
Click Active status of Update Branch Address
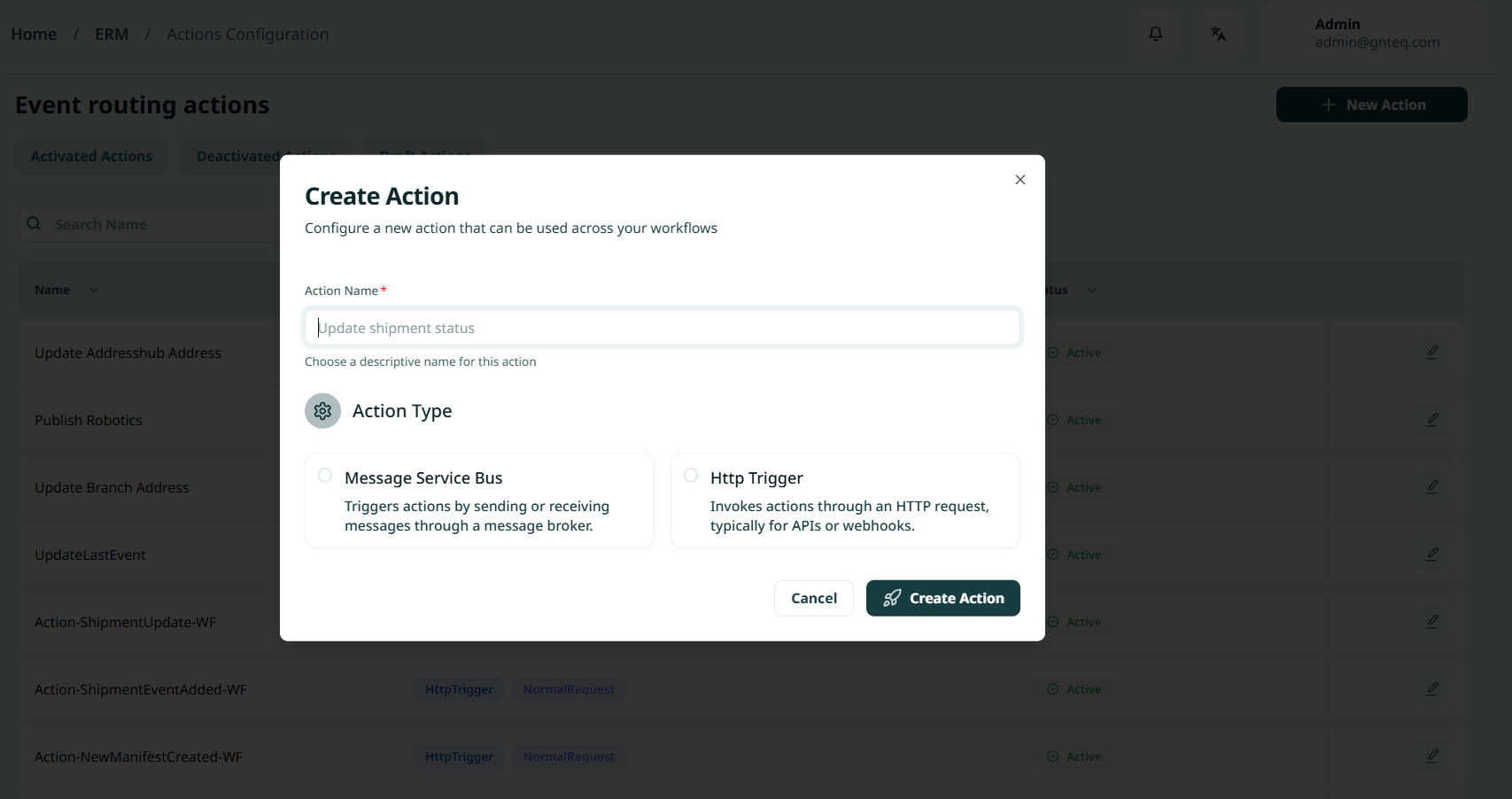[x=1074, y=487]
